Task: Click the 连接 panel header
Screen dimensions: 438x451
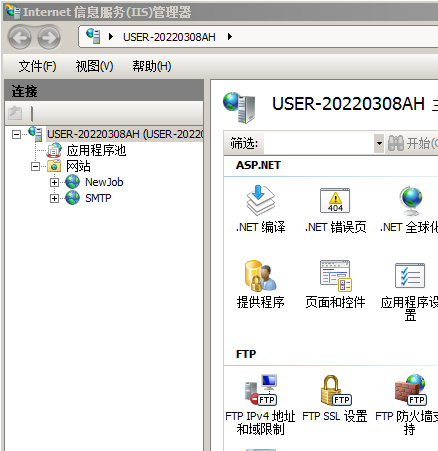Action: click(104, 91)
